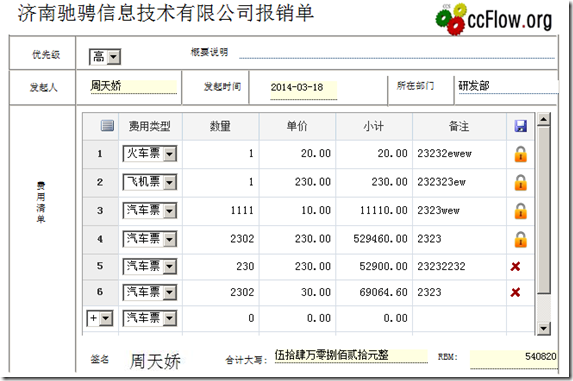Click the 备注 column header
Viewport: 573px width, 381px height.
[x=459, y=126]
